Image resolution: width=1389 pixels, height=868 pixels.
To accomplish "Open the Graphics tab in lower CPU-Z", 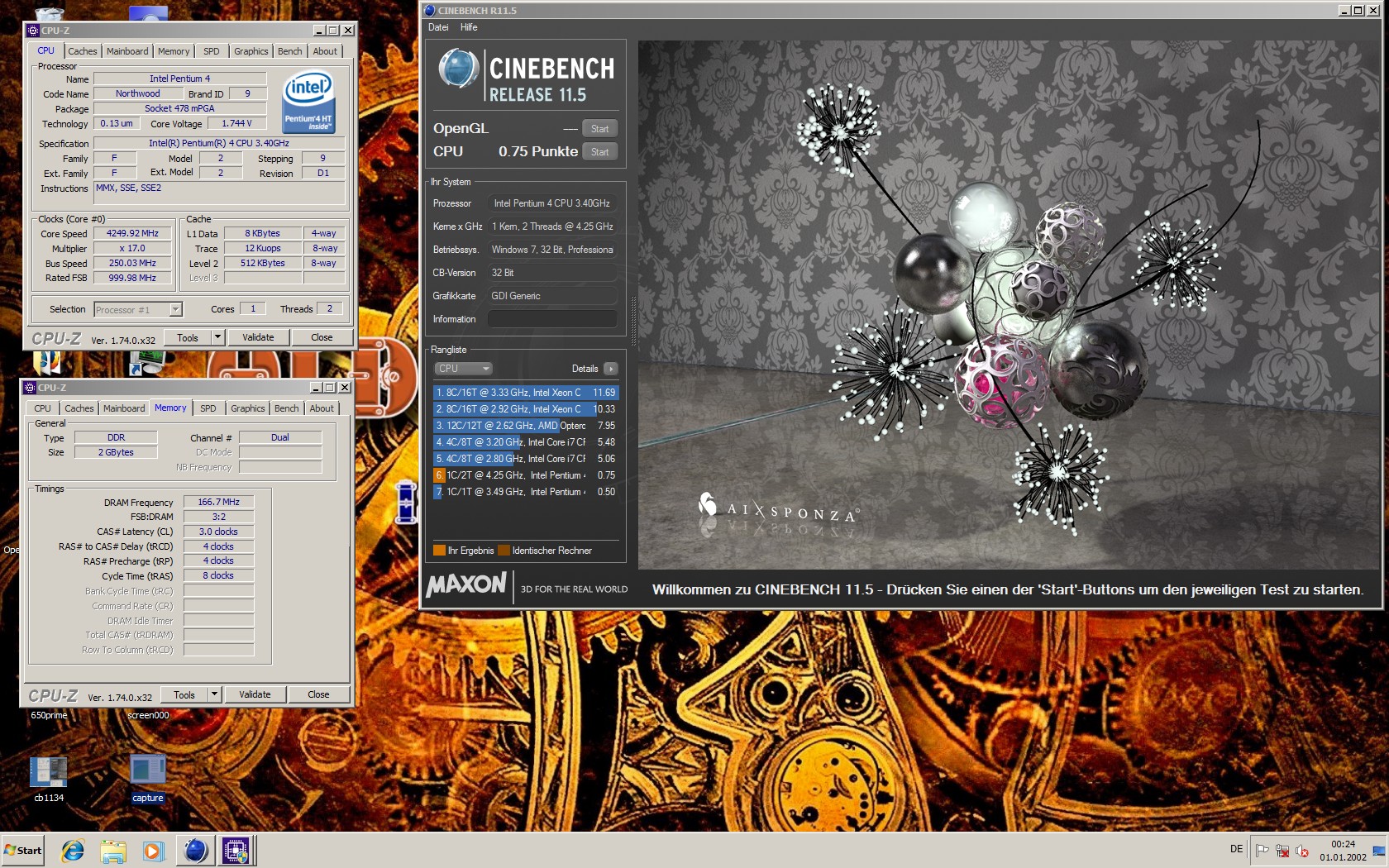I will tap(248, 408).
